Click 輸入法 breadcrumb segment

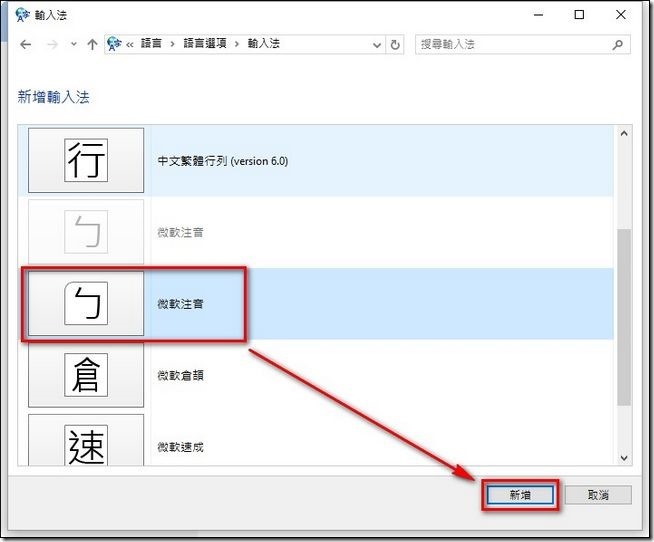click(x=264, y=43)
